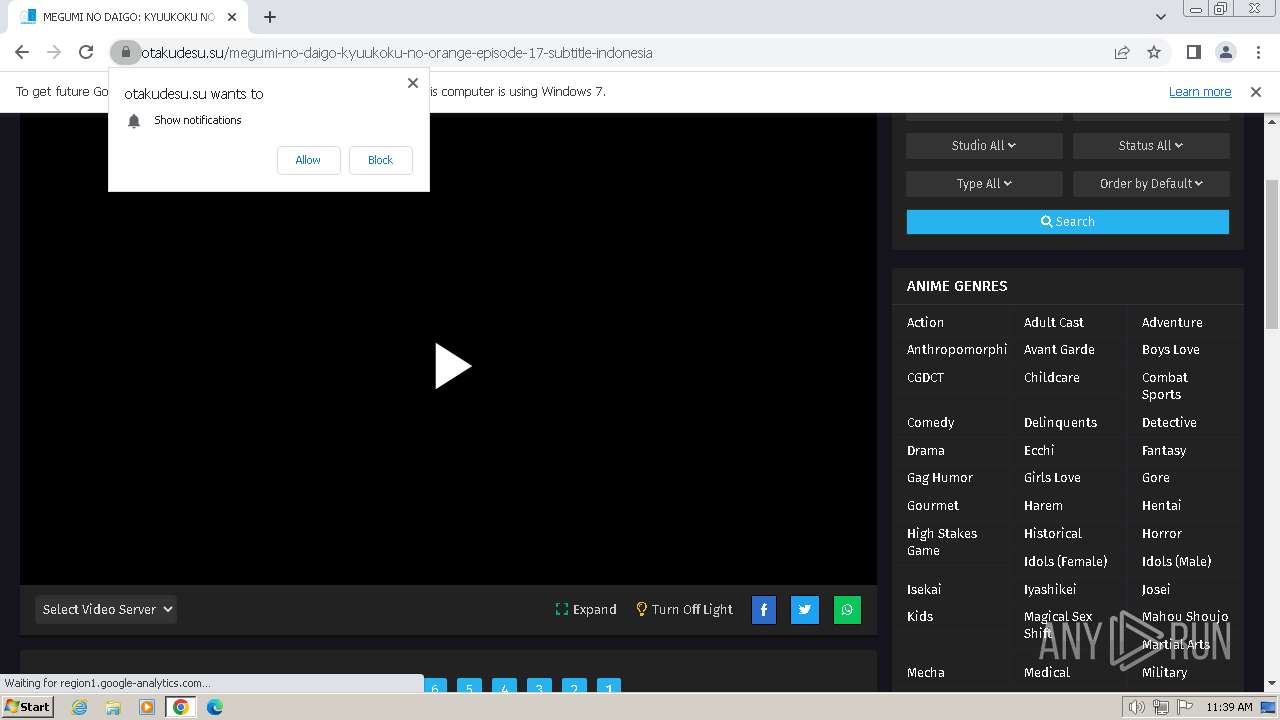Select the Comedy genre
The height and width of the screenshot is (720, 1280).
click(931, 422)
